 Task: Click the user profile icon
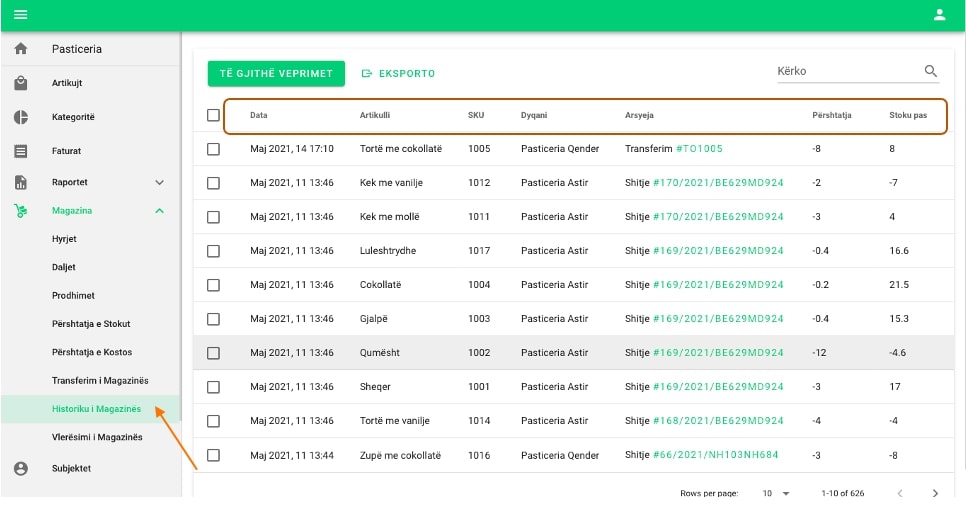coord(939,15)
